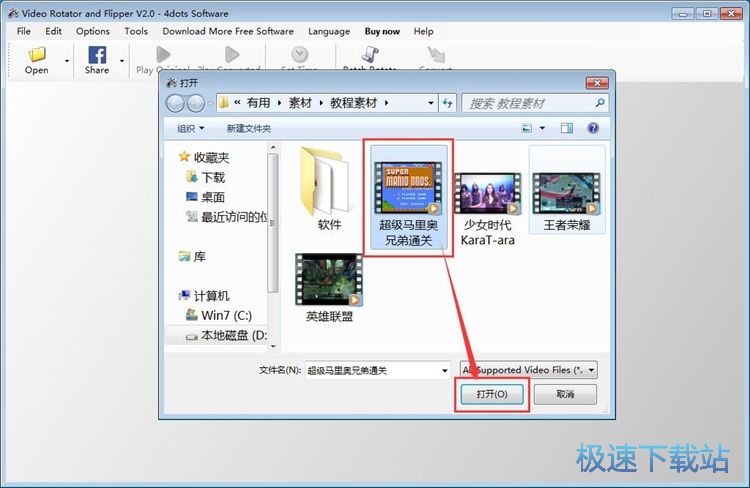Open the Edit menu
Viewport: 750px width, 488px height.
[54, 32]
